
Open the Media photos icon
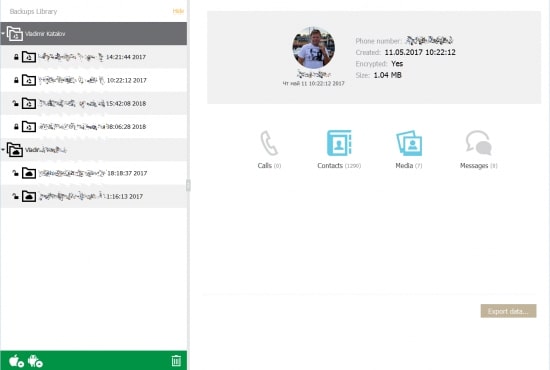[x=409, y=143]
